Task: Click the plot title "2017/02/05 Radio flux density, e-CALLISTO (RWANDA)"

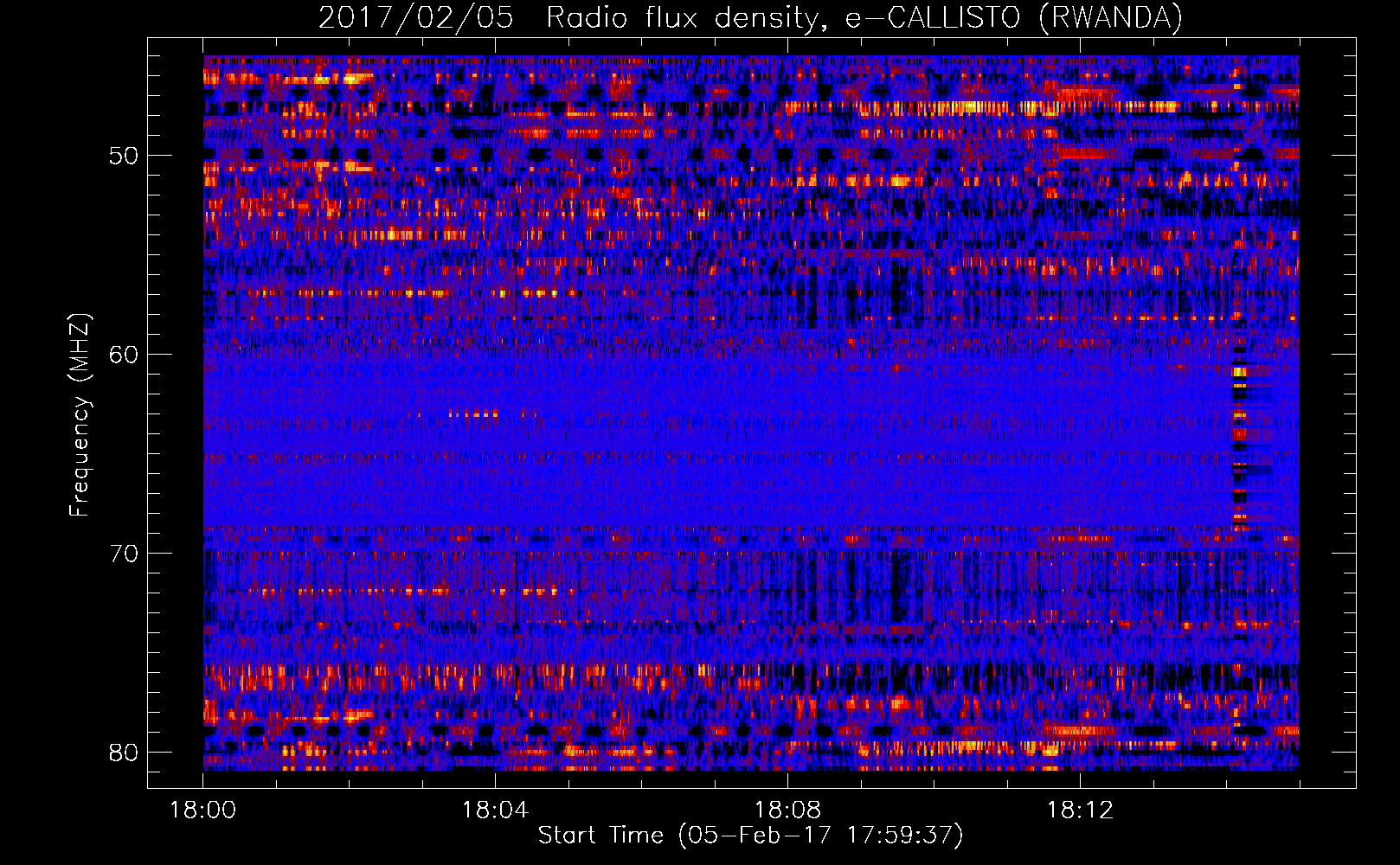Action: point(750,17)
